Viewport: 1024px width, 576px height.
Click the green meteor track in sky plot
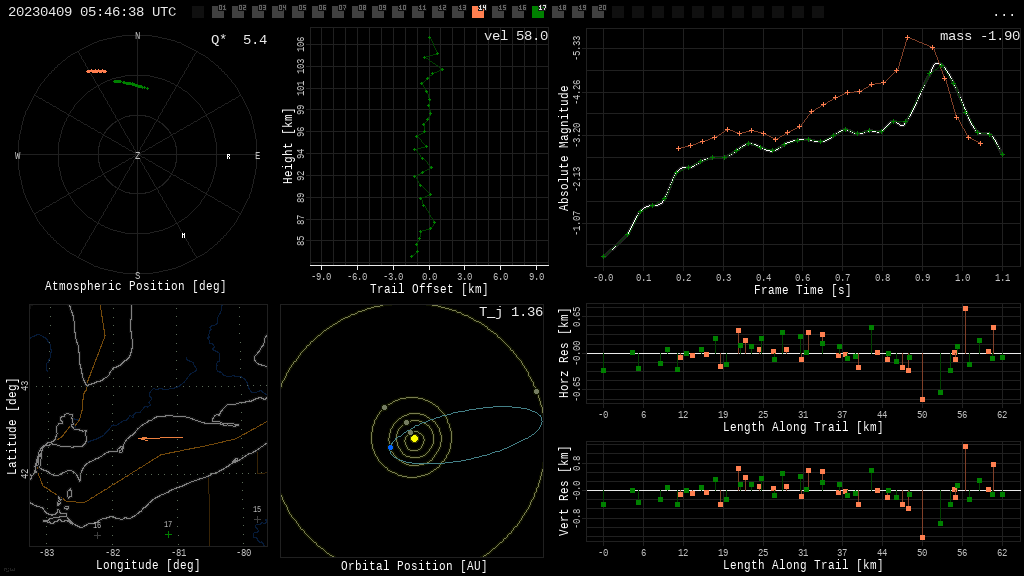131,84
